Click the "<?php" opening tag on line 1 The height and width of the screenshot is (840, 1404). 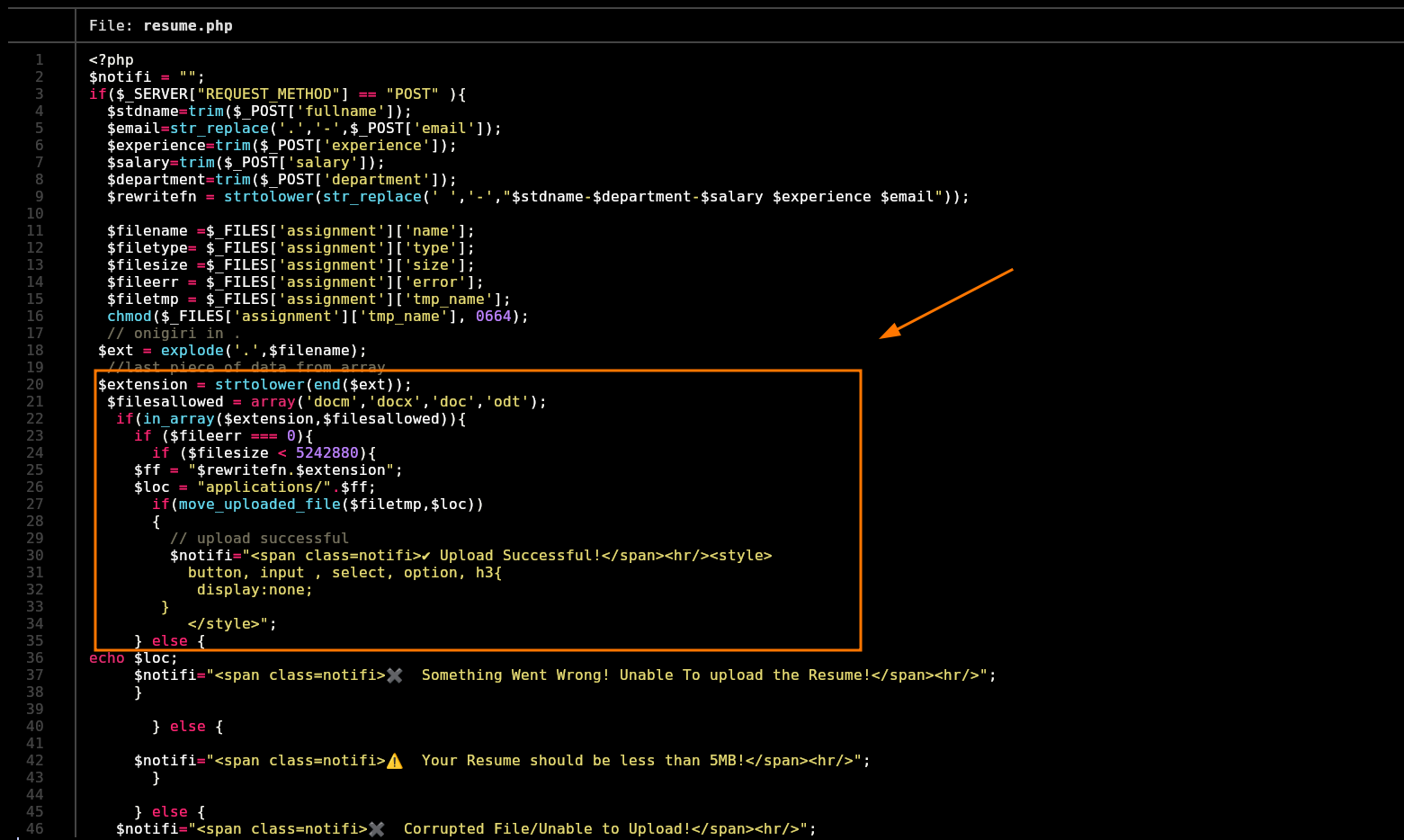pyautogui.click(x=112, y=60)
